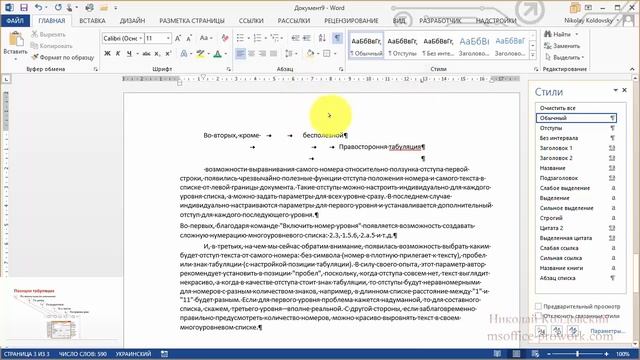Click the subscript x₂ icon
Image resolution: width=640 pixels, height=360 pixels.
coord(157,53)
